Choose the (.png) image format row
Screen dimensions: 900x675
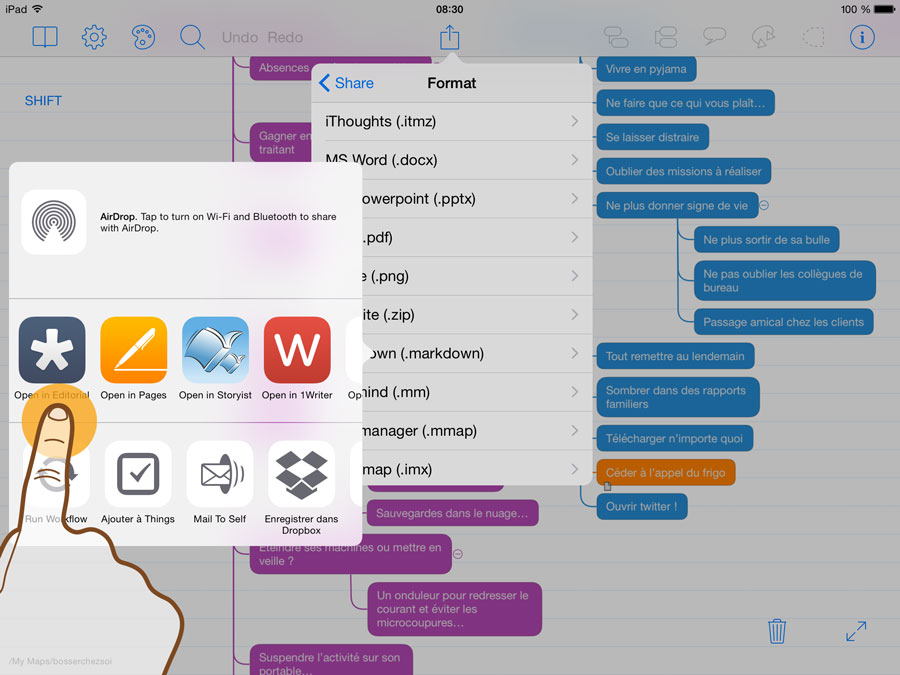point(477,276)
